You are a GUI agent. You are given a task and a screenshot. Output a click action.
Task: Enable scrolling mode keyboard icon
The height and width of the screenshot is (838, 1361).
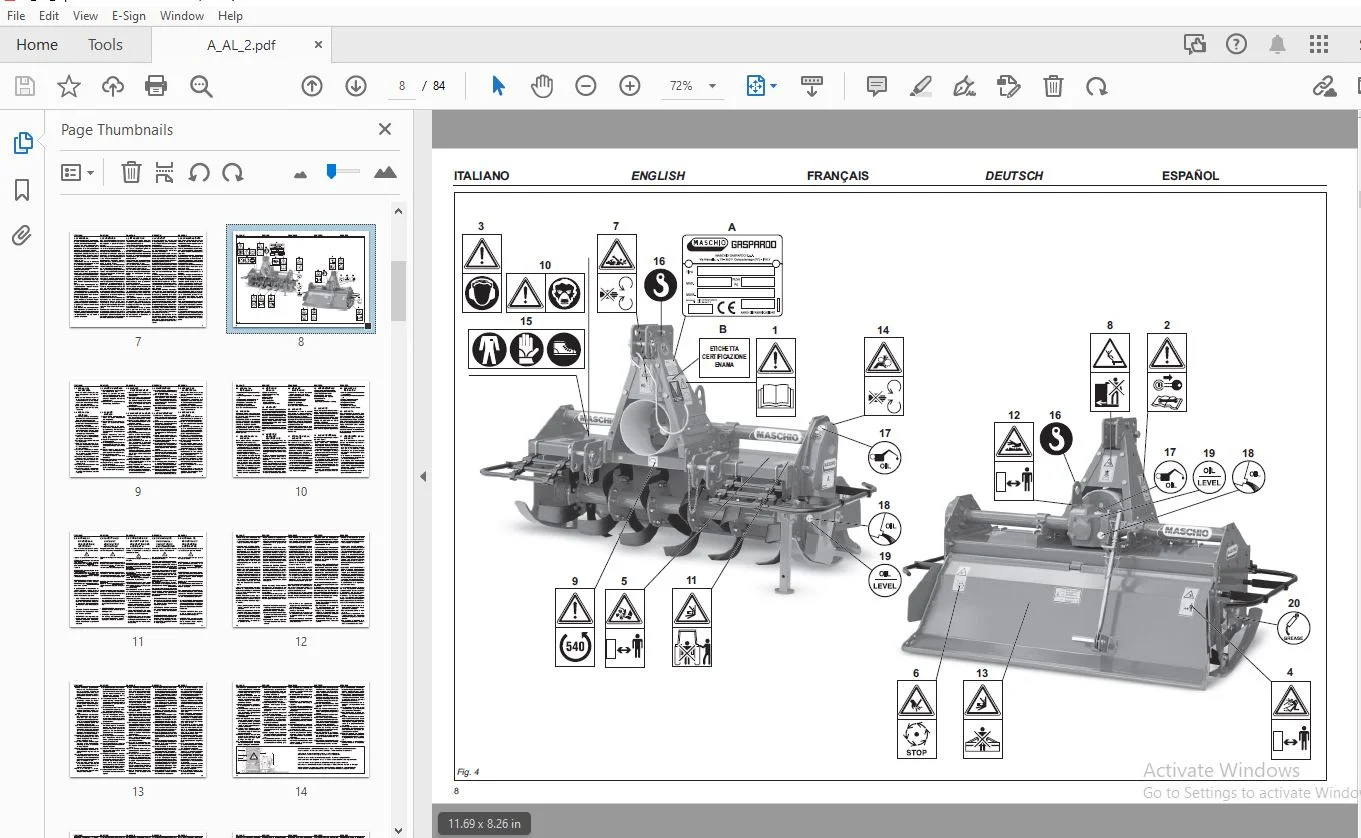coord(812,87)
